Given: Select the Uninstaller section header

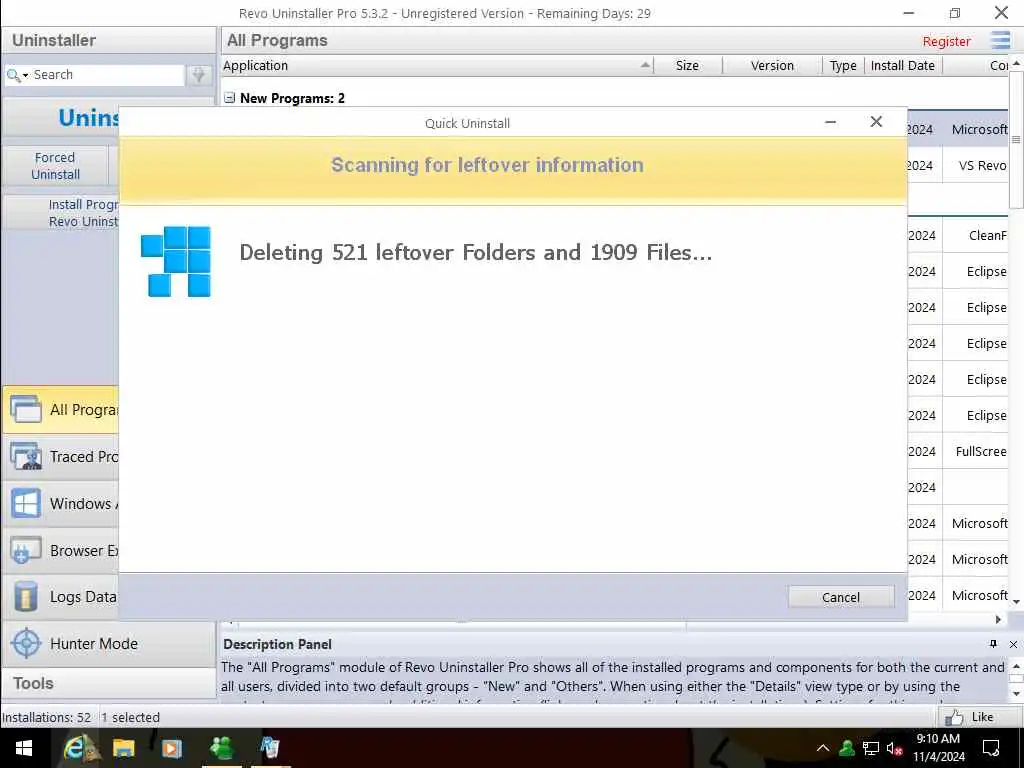Looking at the screenshot, I should coord(108,40).
